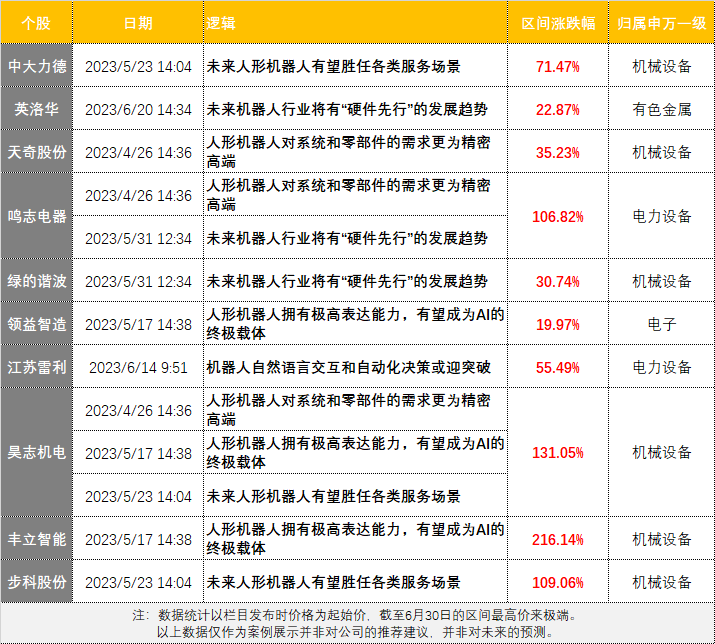Click the date 2023/6/14 9:51
Viewport: 715px width, 644px height.
pyautogui.click(x=138, y=367)
